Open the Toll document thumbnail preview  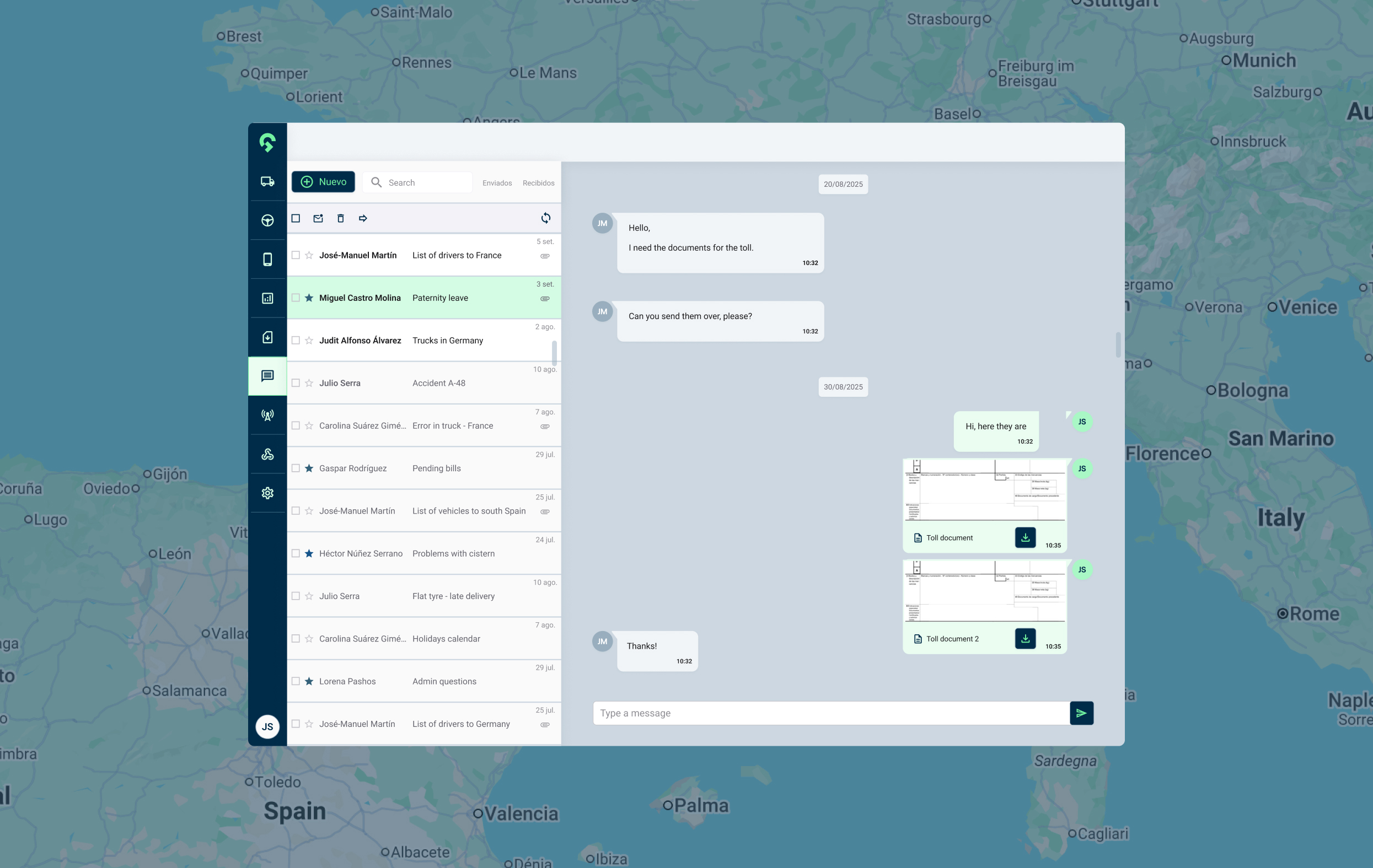(984, 490)
